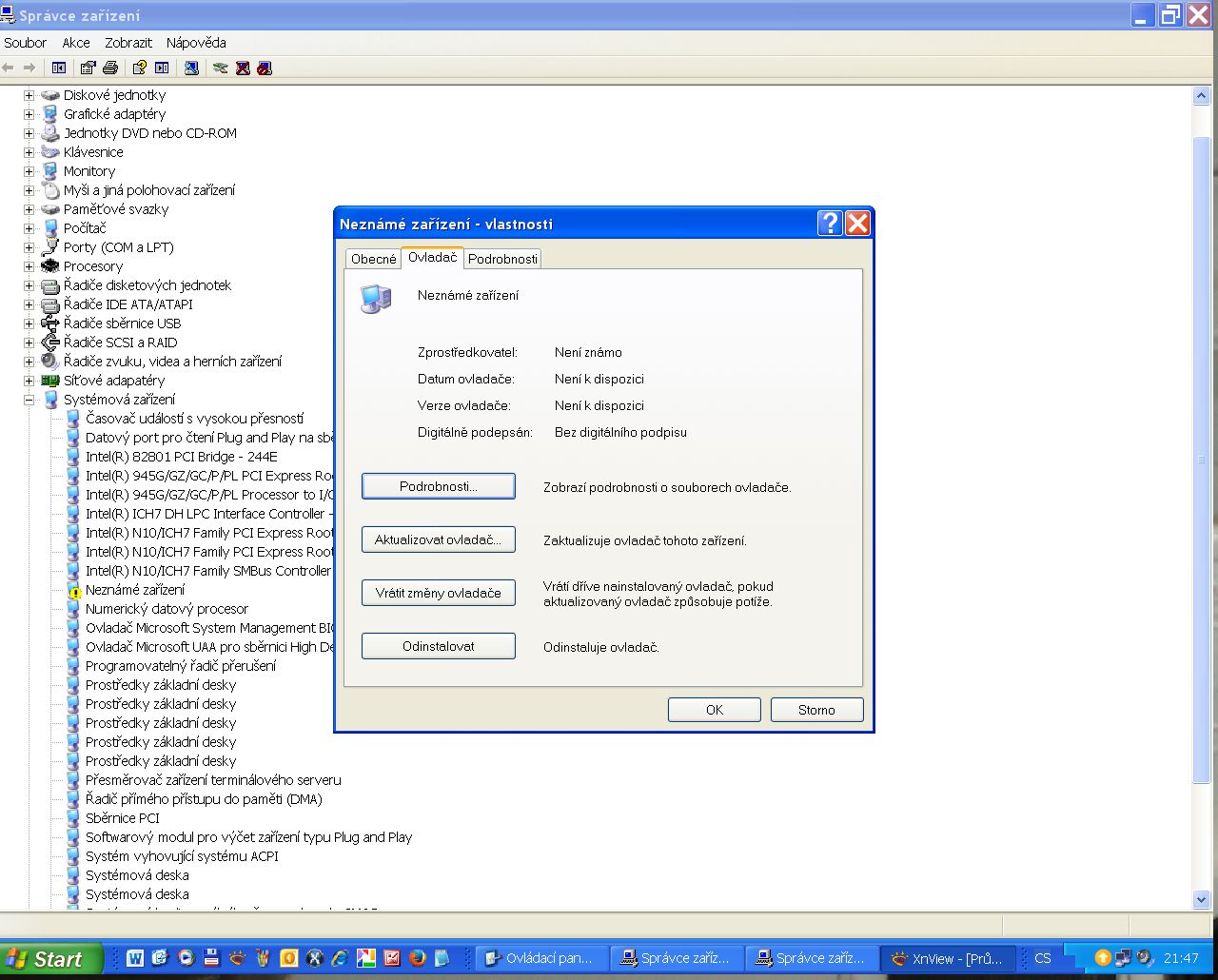The width and height of the screenshot is (1218, 980).
Task: Expand the Diskové jednotky node
Action: pyautogui.click(x=29, y=95)
